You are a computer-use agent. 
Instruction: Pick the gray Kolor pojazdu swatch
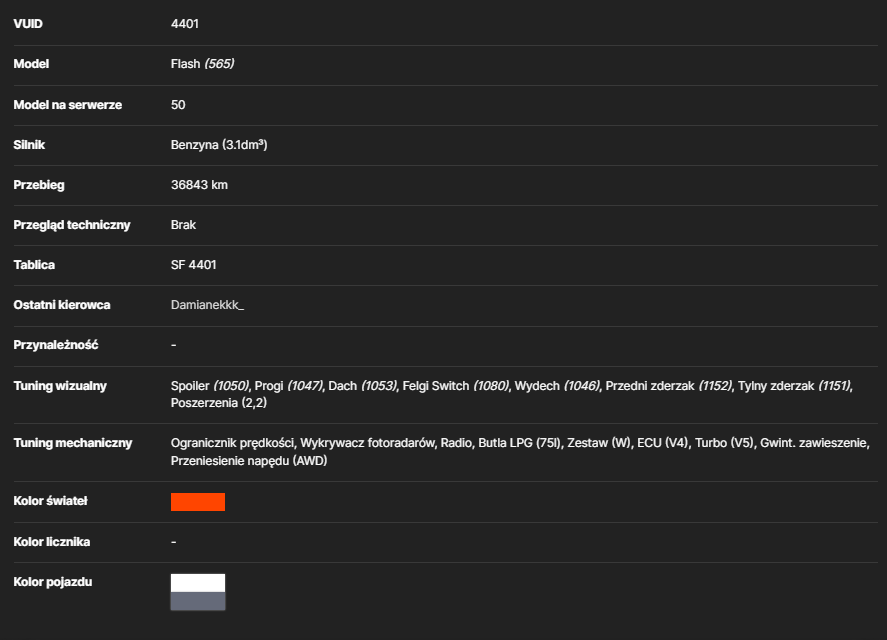click(x=198, y=601)
